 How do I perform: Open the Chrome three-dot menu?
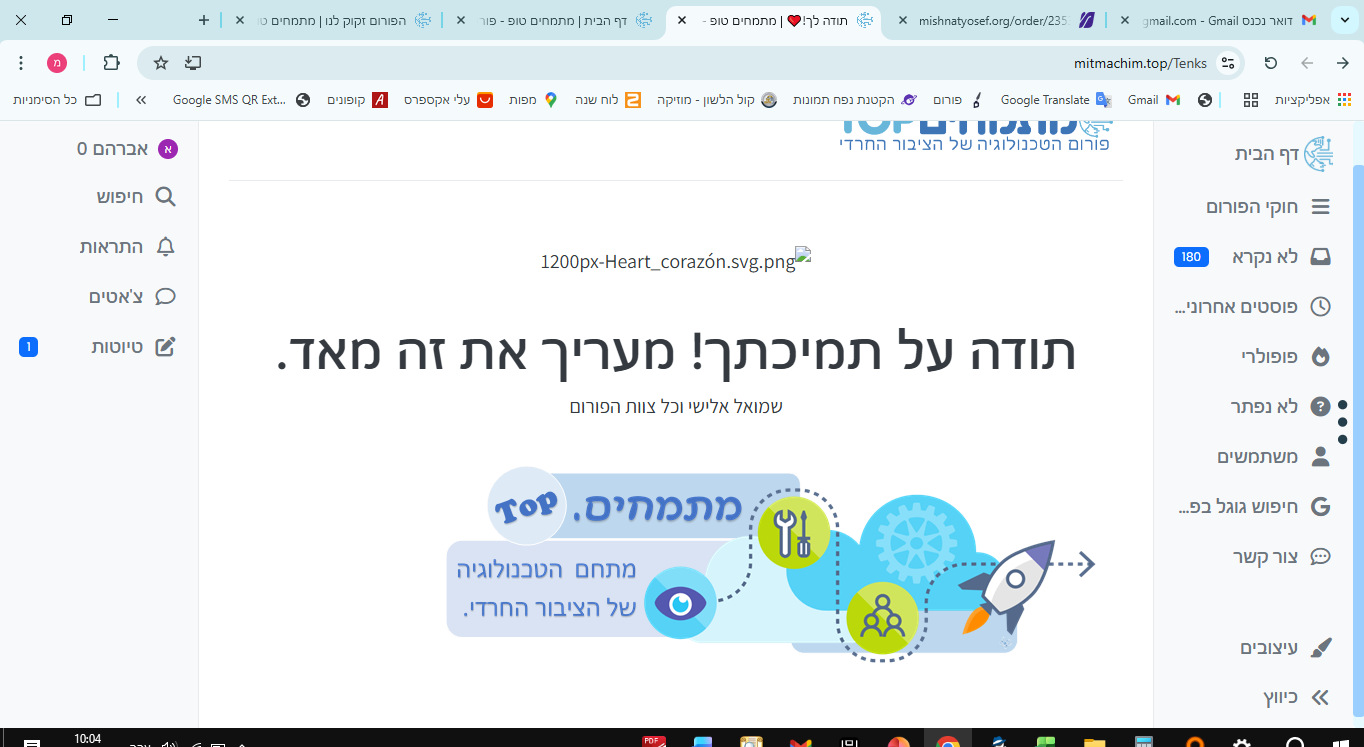pyautogui.click(x=20, y=62)
